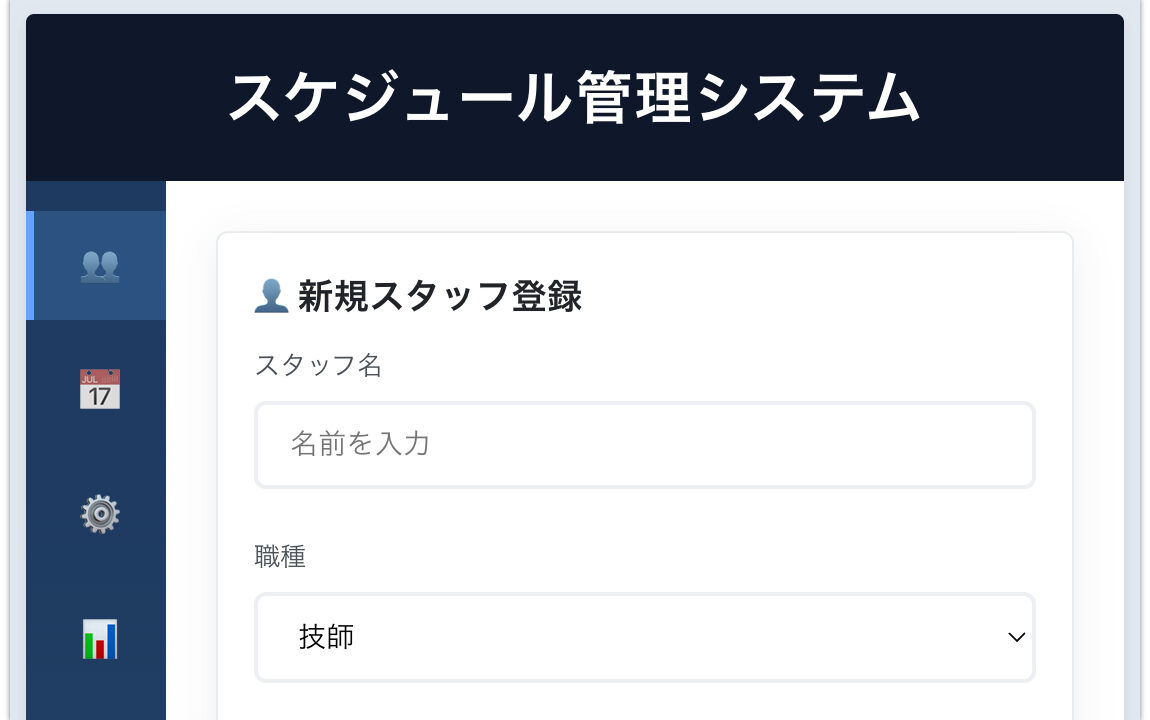This screenshot has height=720, width=1150.
Task: Click the chevron arrow in 職種 selector
Action: pos(1016,637)
